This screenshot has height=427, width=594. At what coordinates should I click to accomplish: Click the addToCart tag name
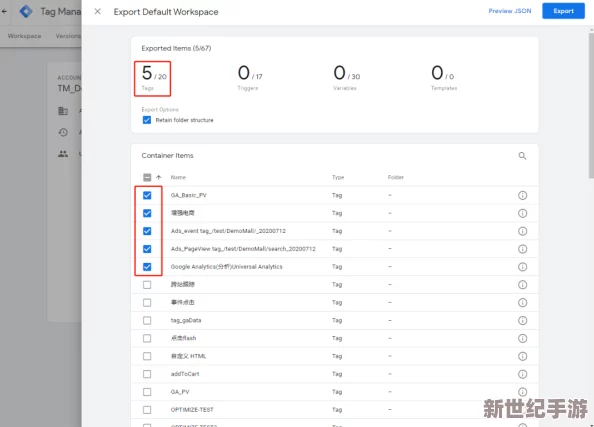click(x=185, y=374)
